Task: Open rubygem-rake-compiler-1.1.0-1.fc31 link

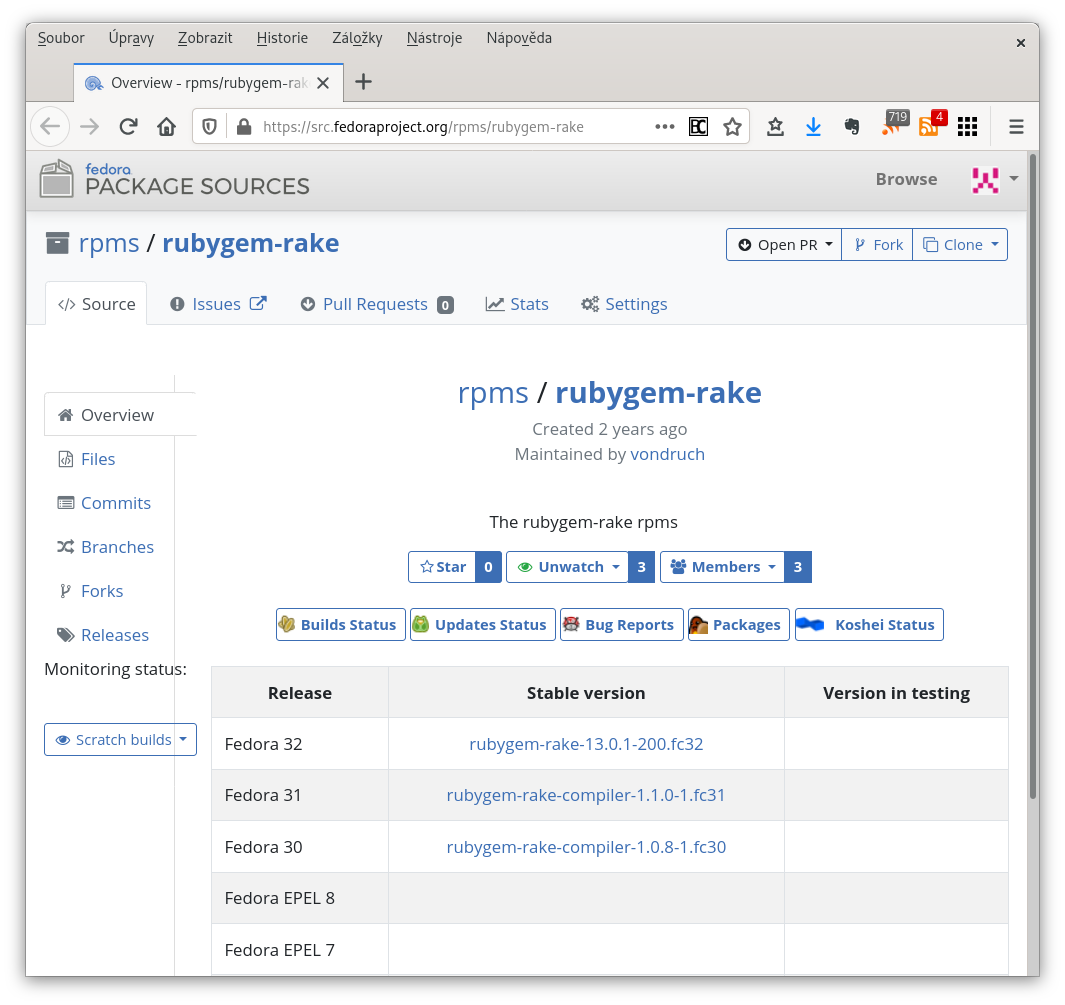Action: (x=586, y=795)
